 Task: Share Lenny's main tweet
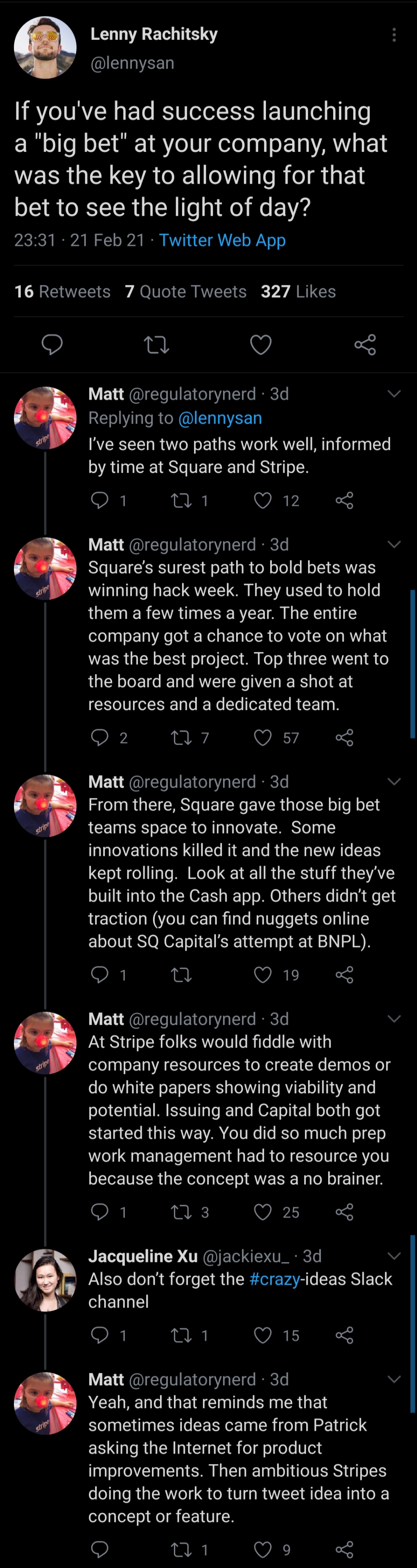[365, 344]
